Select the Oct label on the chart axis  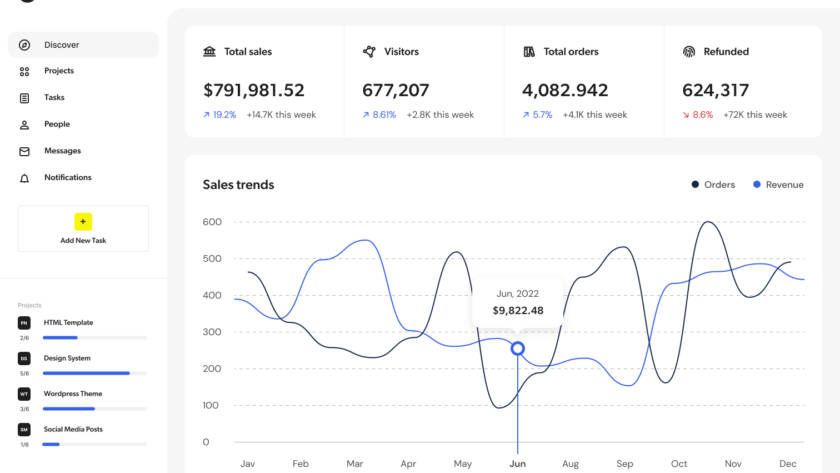point(679,464)
